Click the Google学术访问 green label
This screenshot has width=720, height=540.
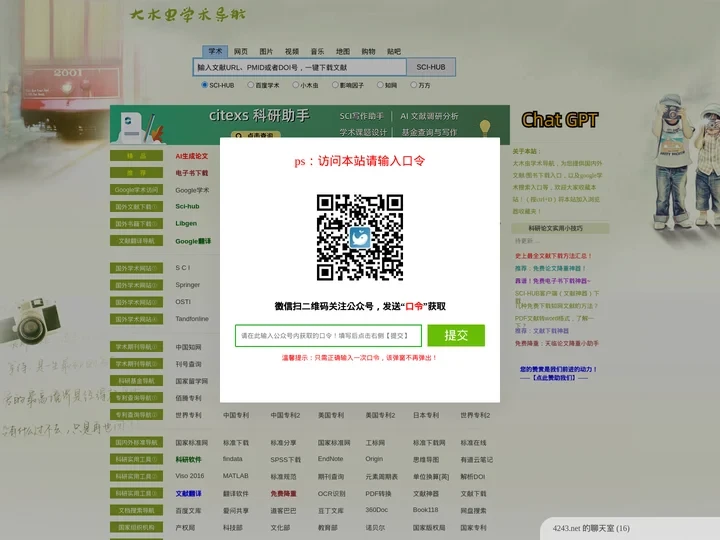coord(136,190)
